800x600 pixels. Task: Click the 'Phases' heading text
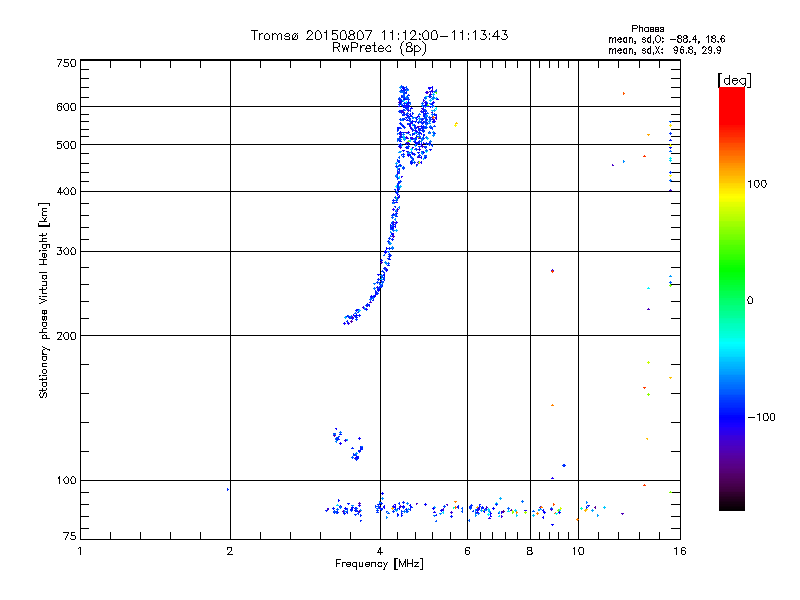(647, 29)
